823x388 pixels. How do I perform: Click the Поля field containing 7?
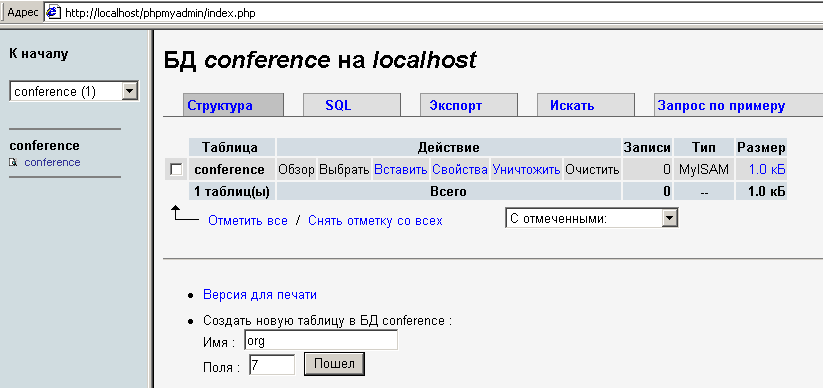point(272,364)
